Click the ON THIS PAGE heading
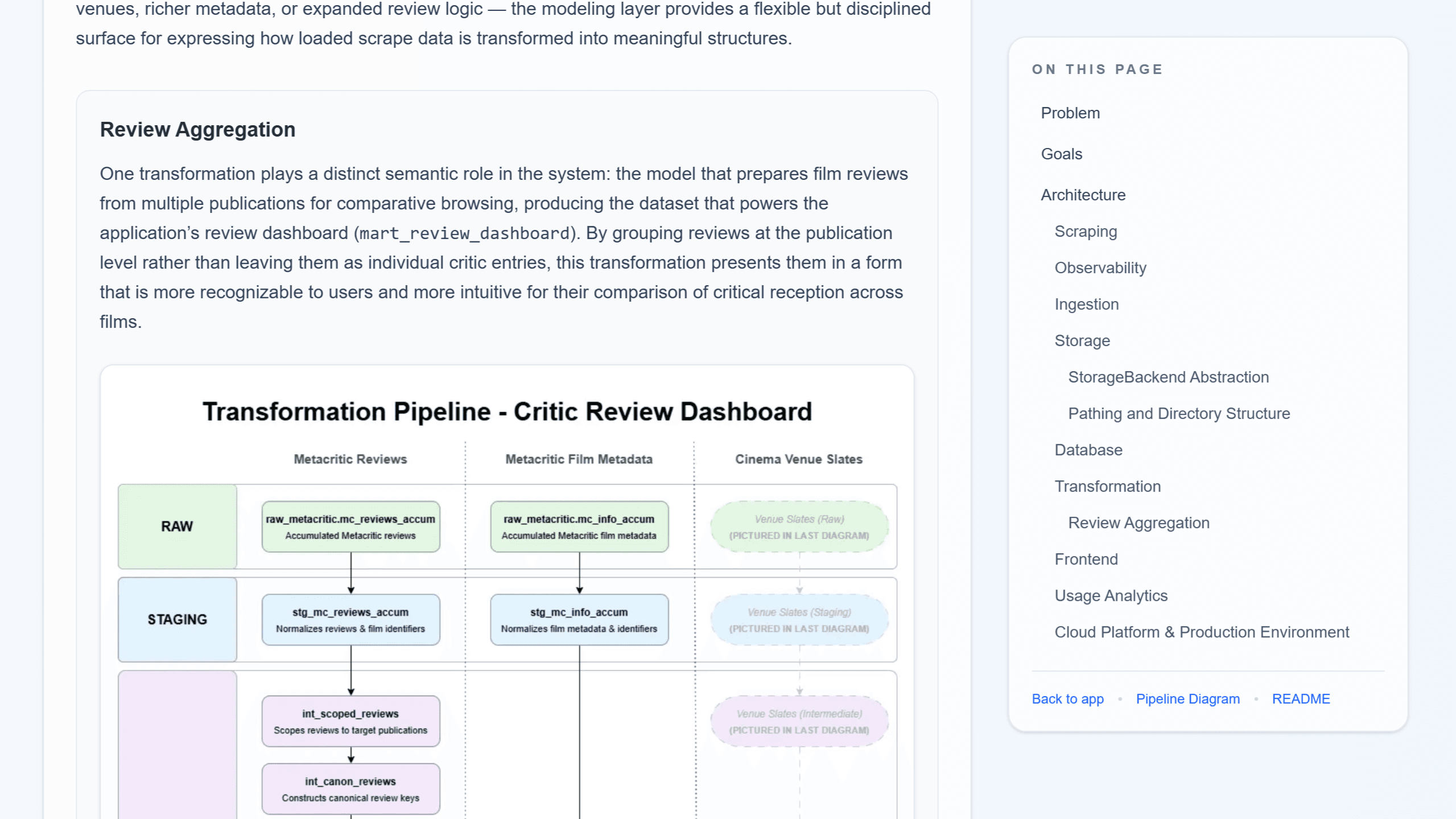Screen dimensions: 1456x819 (1098, 69)
